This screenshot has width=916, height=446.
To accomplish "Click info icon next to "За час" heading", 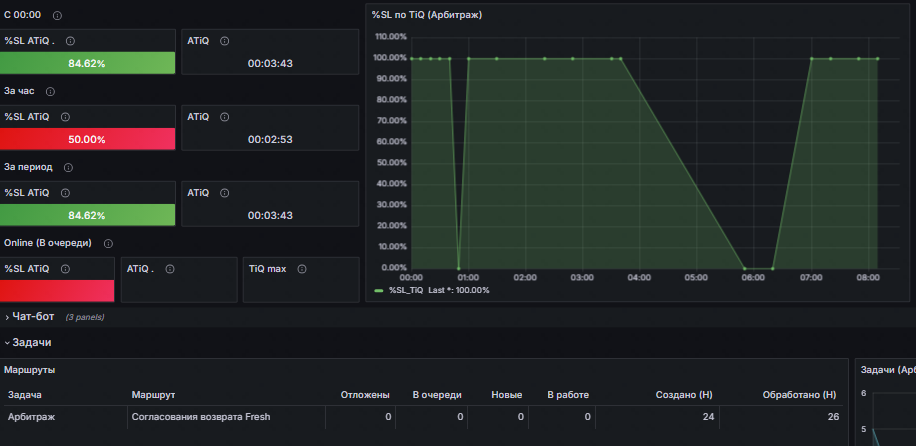I will click(51, 92).
